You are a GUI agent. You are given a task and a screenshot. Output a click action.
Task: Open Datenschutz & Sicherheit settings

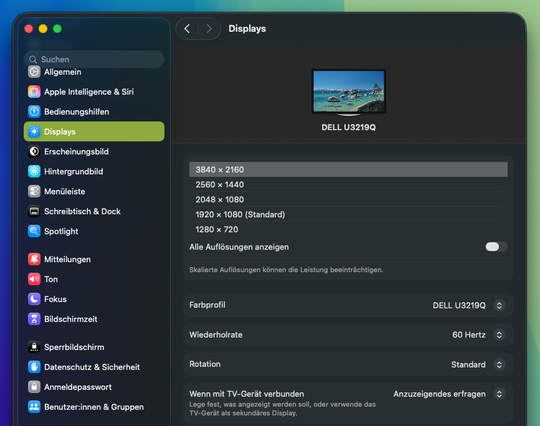[x=94, y=367]
